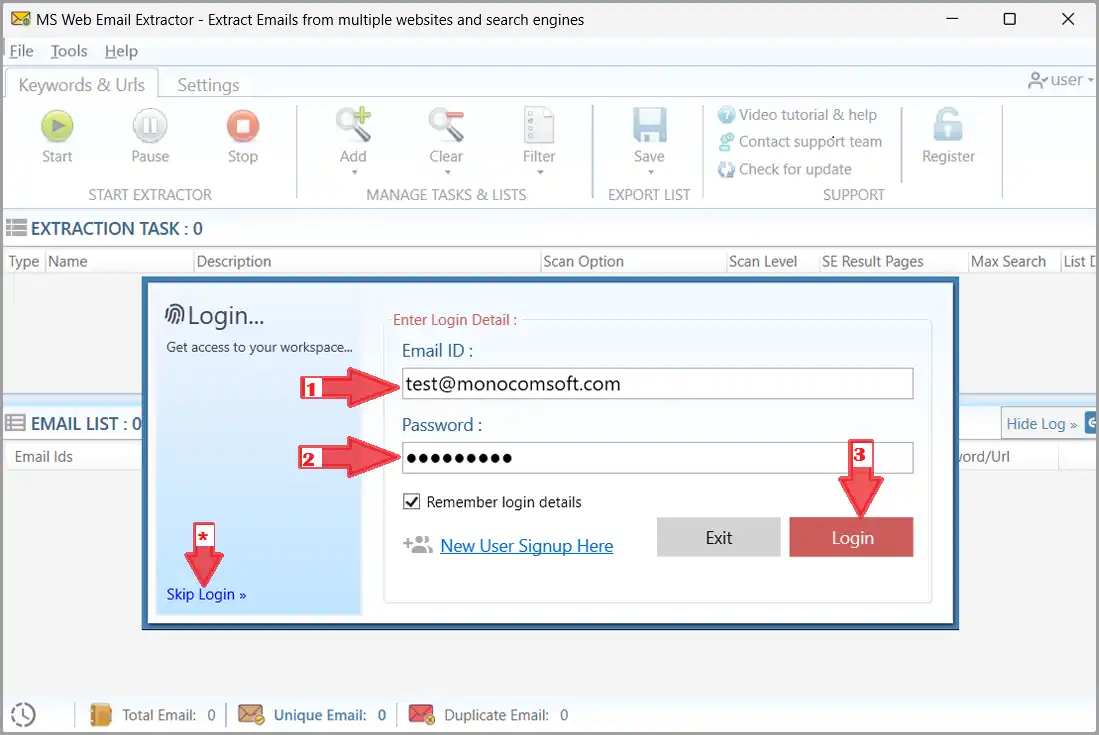Screen dimensions: 1099x735
Task: Click the new user signup people icon
Action: tap(418, 544)
